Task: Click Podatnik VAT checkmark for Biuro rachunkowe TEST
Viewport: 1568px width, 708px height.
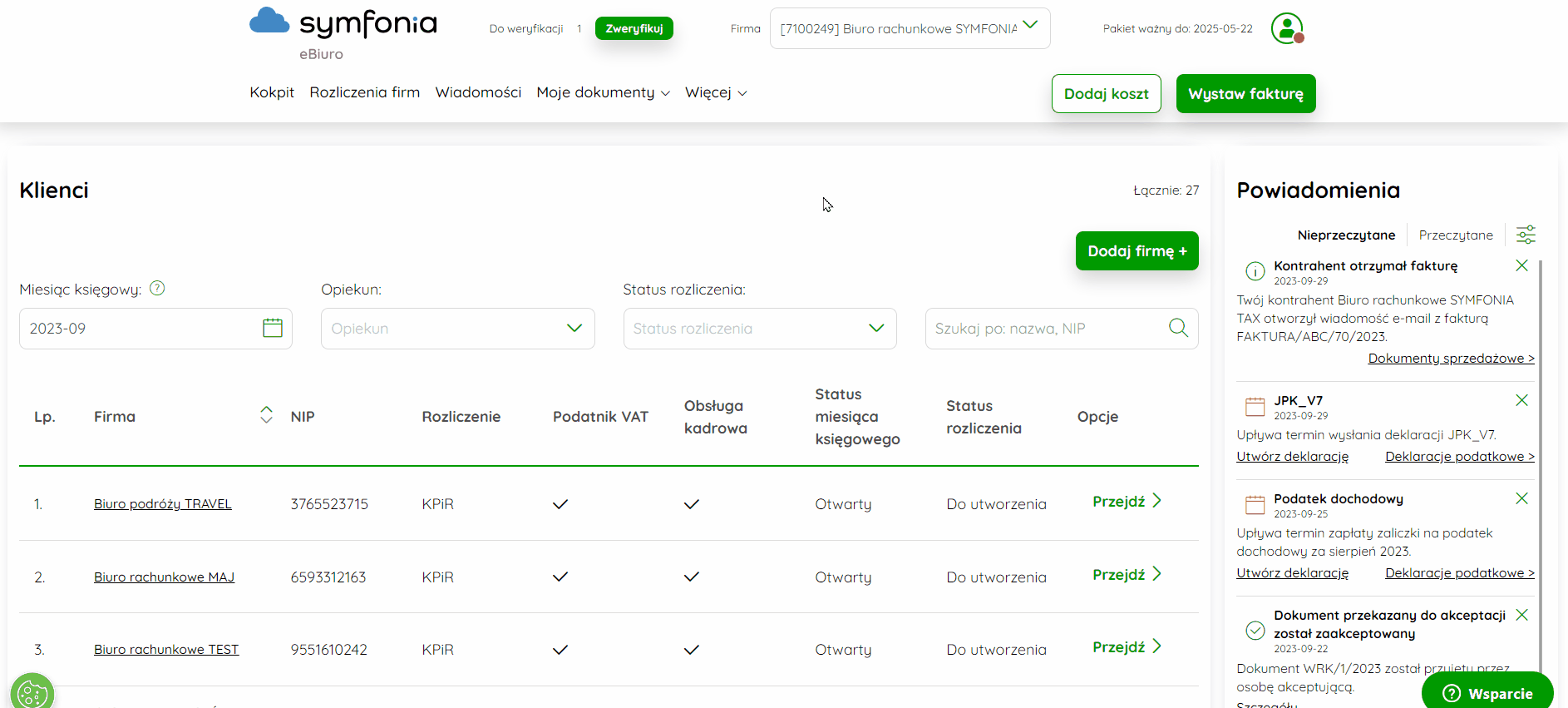Action: pos(560,650)
